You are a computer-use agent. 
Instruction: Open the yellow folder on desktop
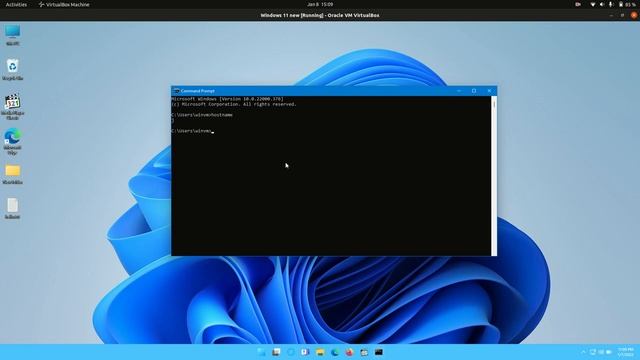pos(13,174)
